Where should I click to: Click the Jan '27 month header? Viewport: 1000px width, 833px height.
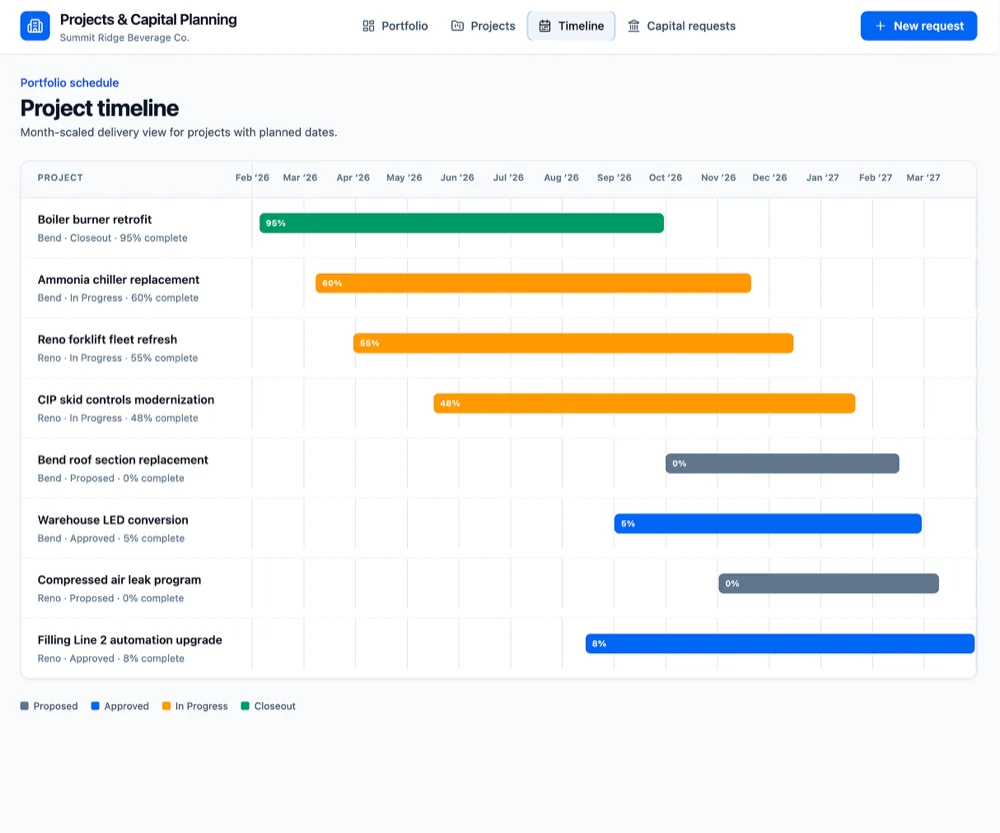(822, 178)
